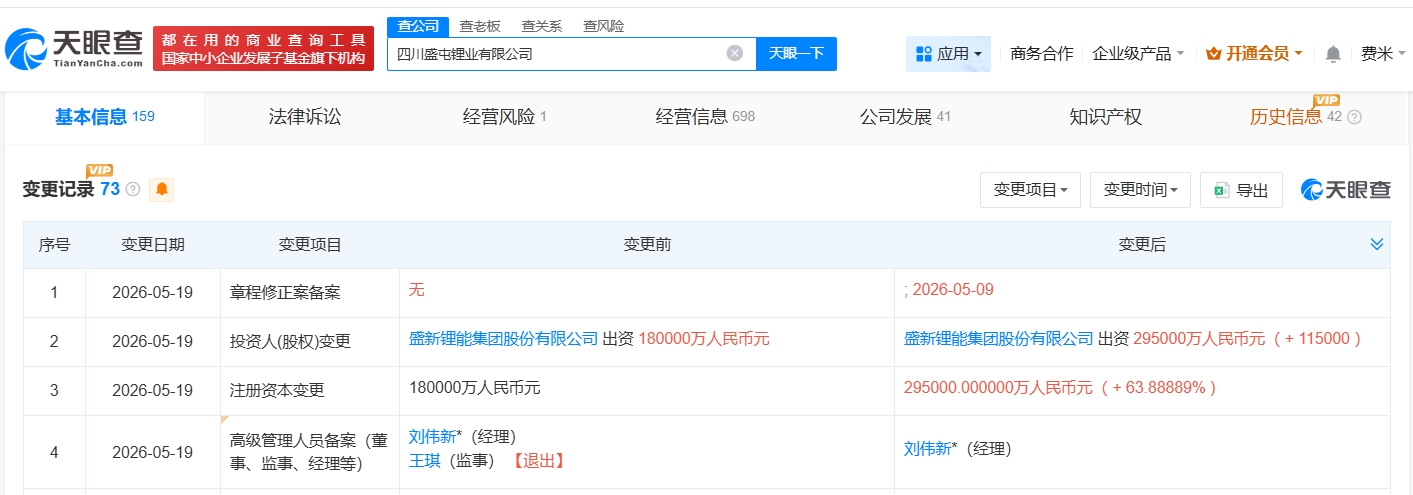
Task: Open the 企业级产品 dropdown
Action: [1138, 54]
